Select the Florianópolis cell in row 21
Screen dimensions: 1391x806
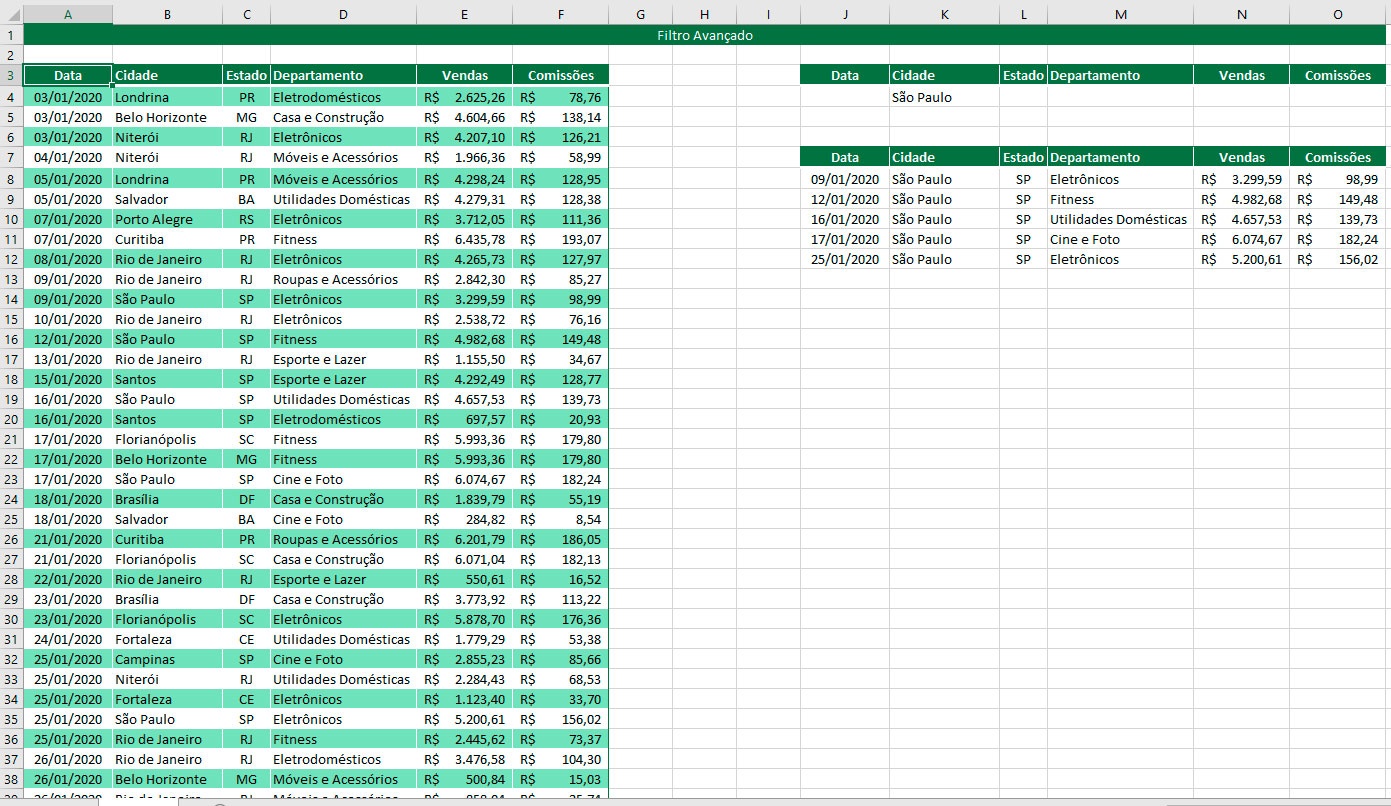[167, 439]
